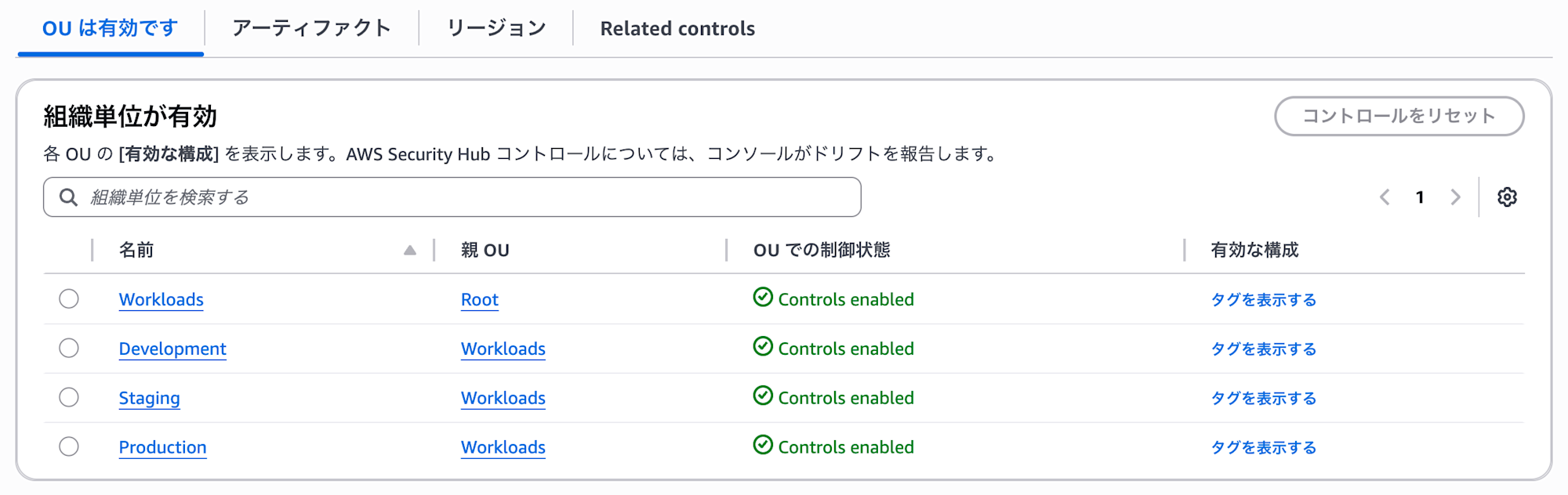Open the Root parent OU link
This screenshot has width=1568, height=495.
pos(479,298)
